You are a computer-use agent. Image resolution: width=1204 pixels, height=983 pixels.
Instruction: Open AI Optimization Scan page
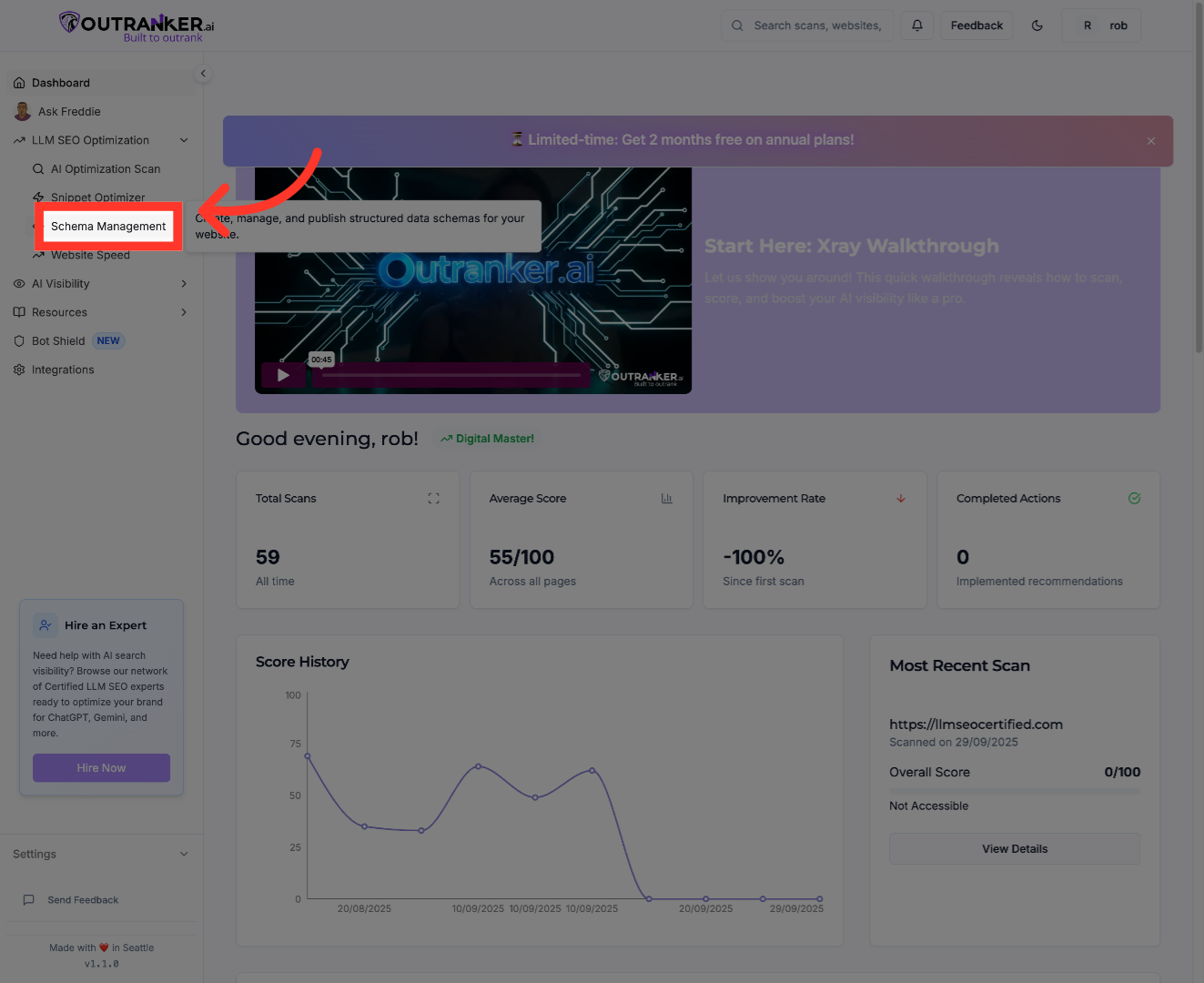pos(105,169)
